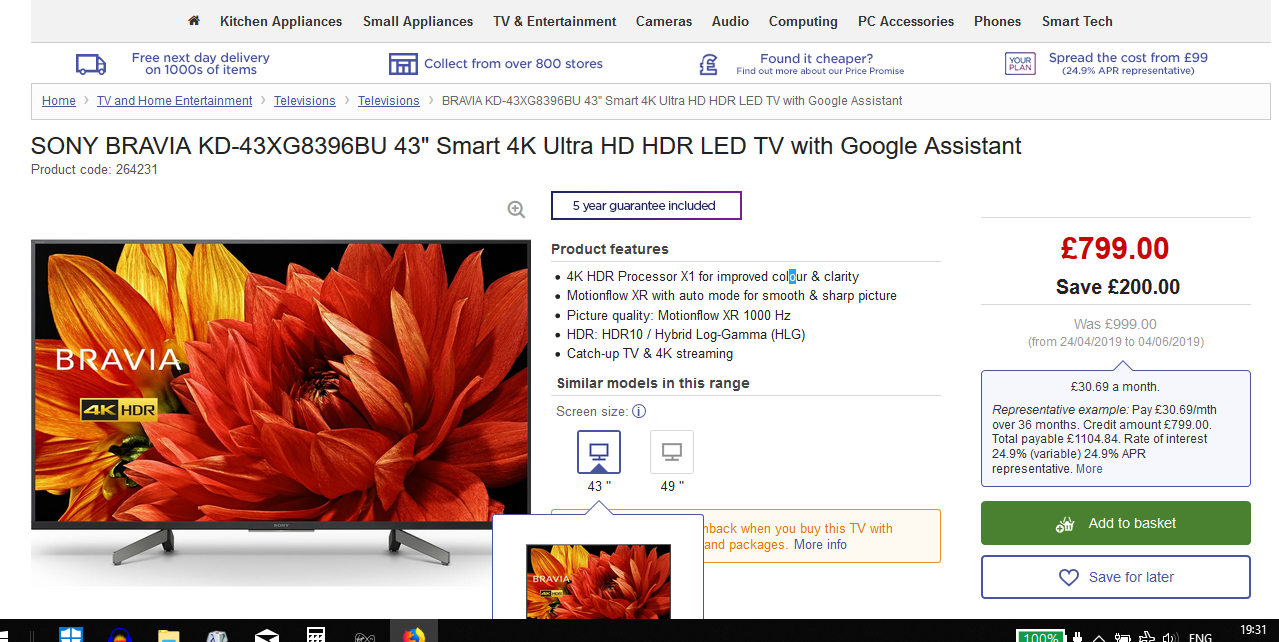Open Firefox from the taskbar
The image size is (1279, 642).
coord(413,635)
